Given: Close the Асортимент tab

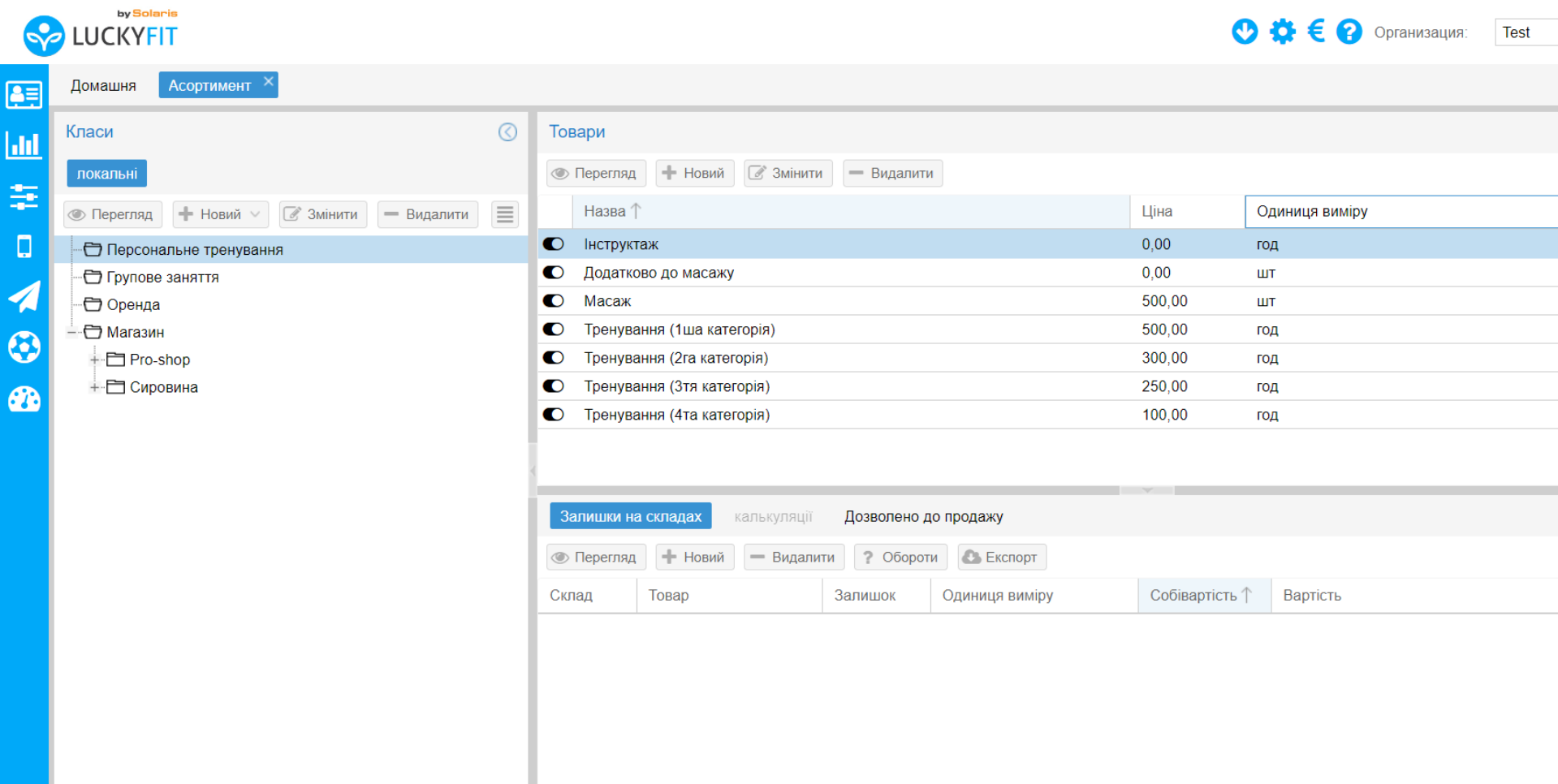Looking at the screenshot, I should click(x=269, y=81).
